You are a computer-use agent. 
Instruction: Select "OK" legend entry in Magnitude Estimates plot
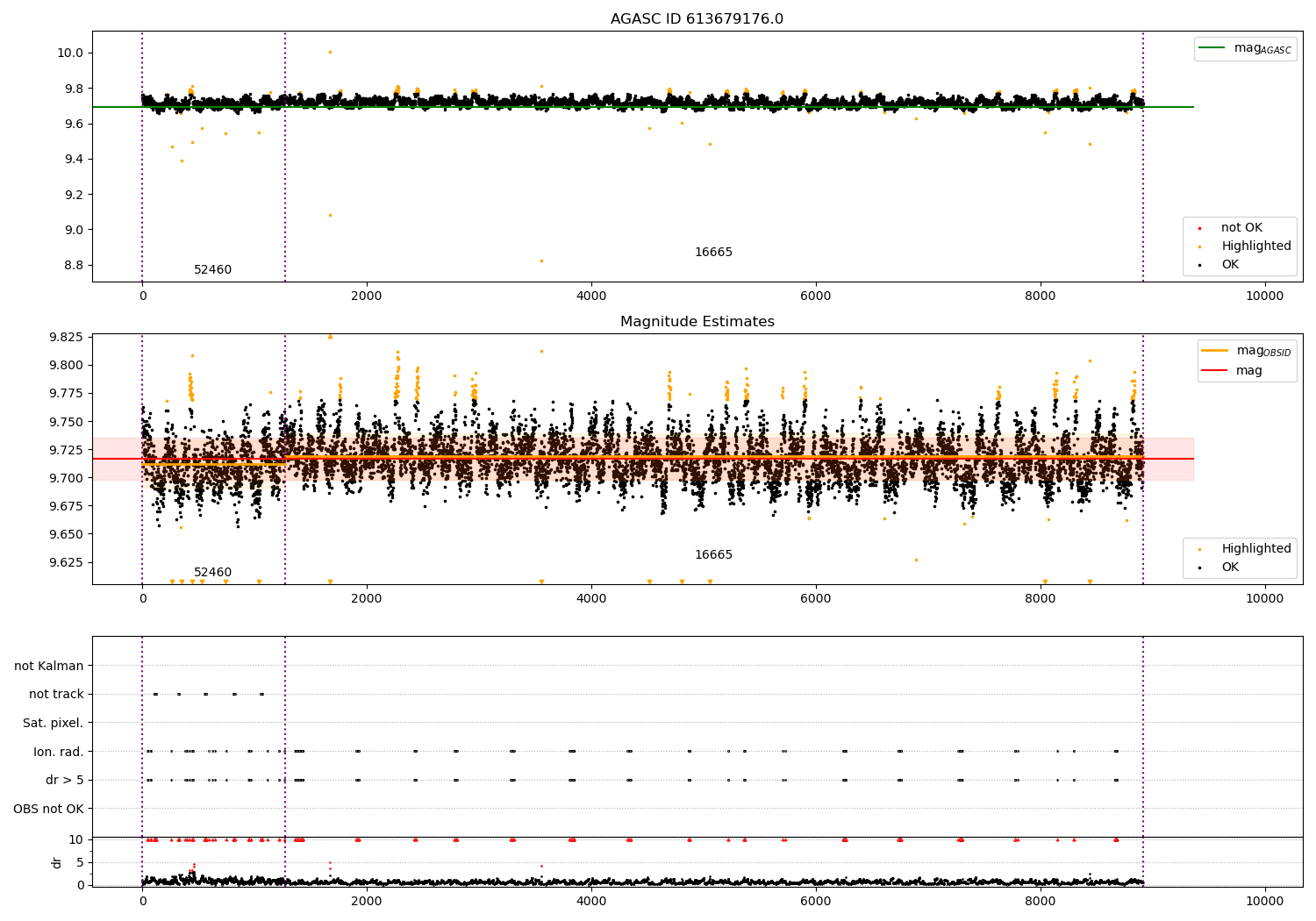pyautogui.click(x=1230, y=568)
